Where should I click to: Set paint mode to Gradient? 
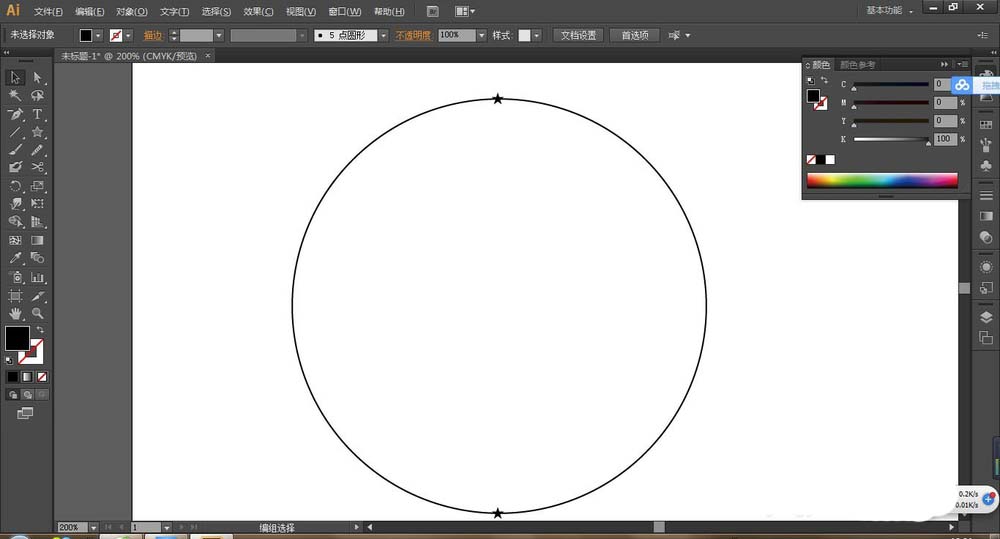27,377
